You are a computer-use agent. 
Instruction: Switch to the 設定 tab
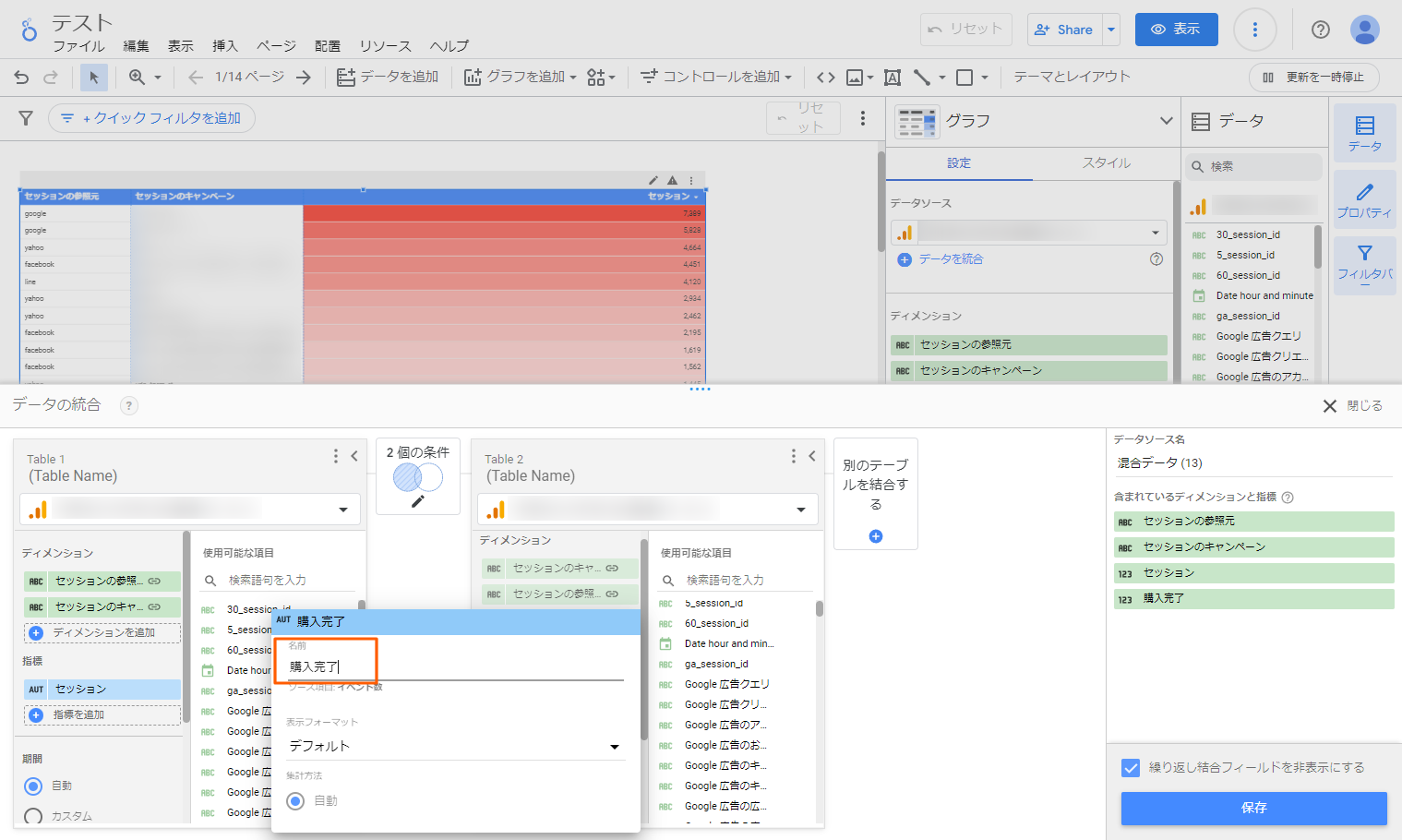[x=959, y=163]
